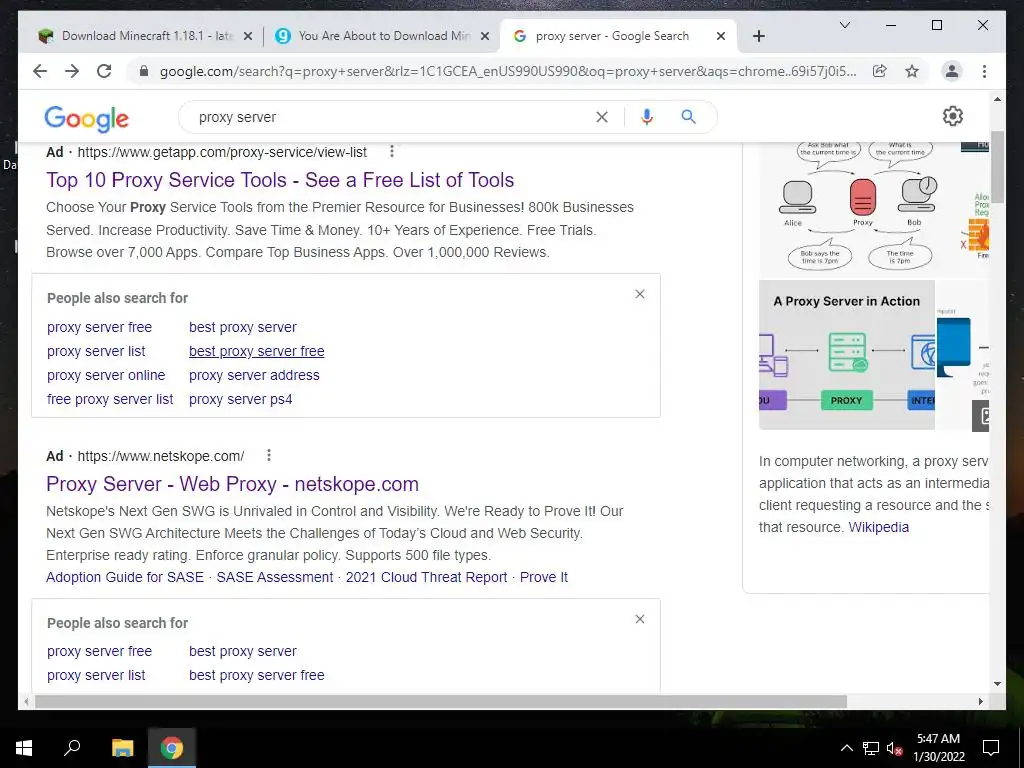Open A Proxy Server in Action image
Viewport: 1024px width, 768px height.
[x=846, y=355]
